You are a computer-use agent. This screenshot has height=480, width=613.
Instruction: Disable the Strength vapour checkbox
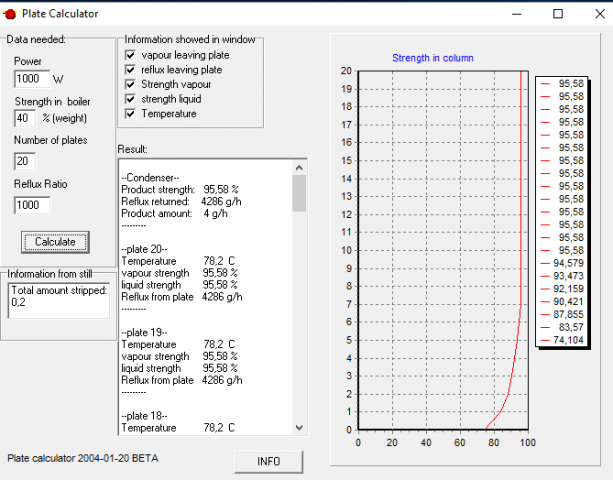130,84
